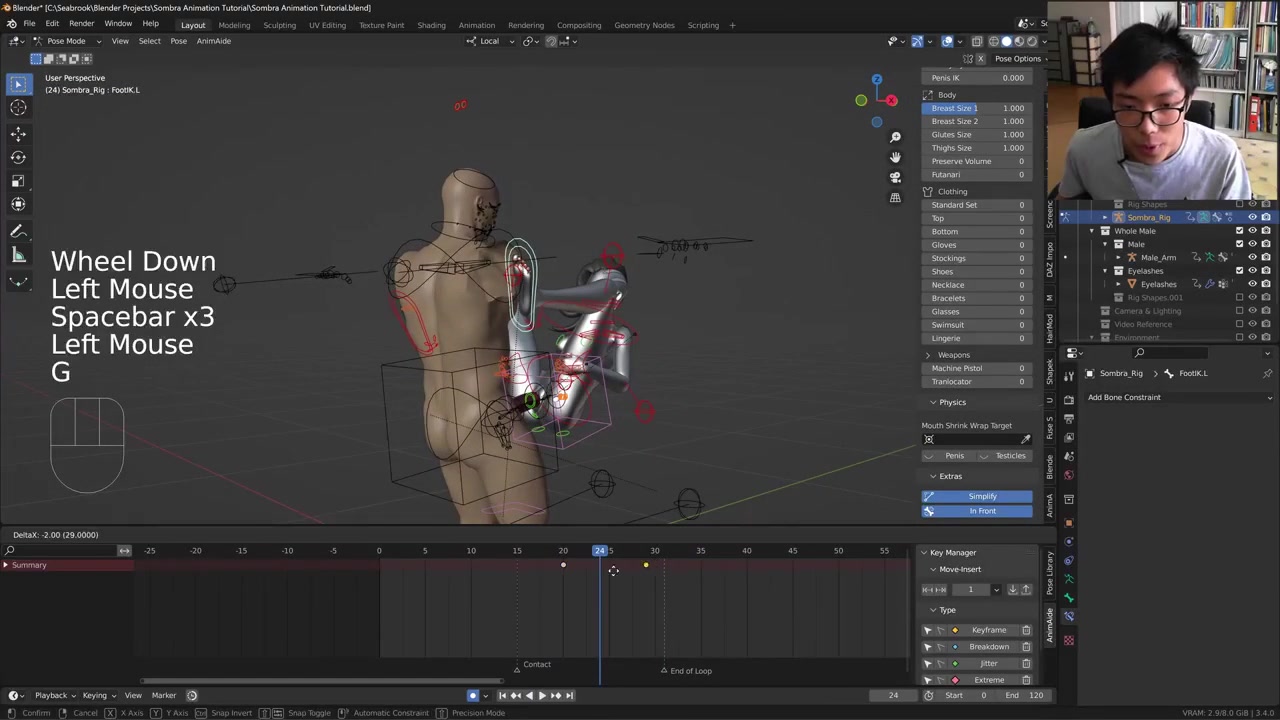The height and width of the screenshot is (720, 1280).
Task: Open the Pose Mode dropdown
Action: [x=66, y=41]
